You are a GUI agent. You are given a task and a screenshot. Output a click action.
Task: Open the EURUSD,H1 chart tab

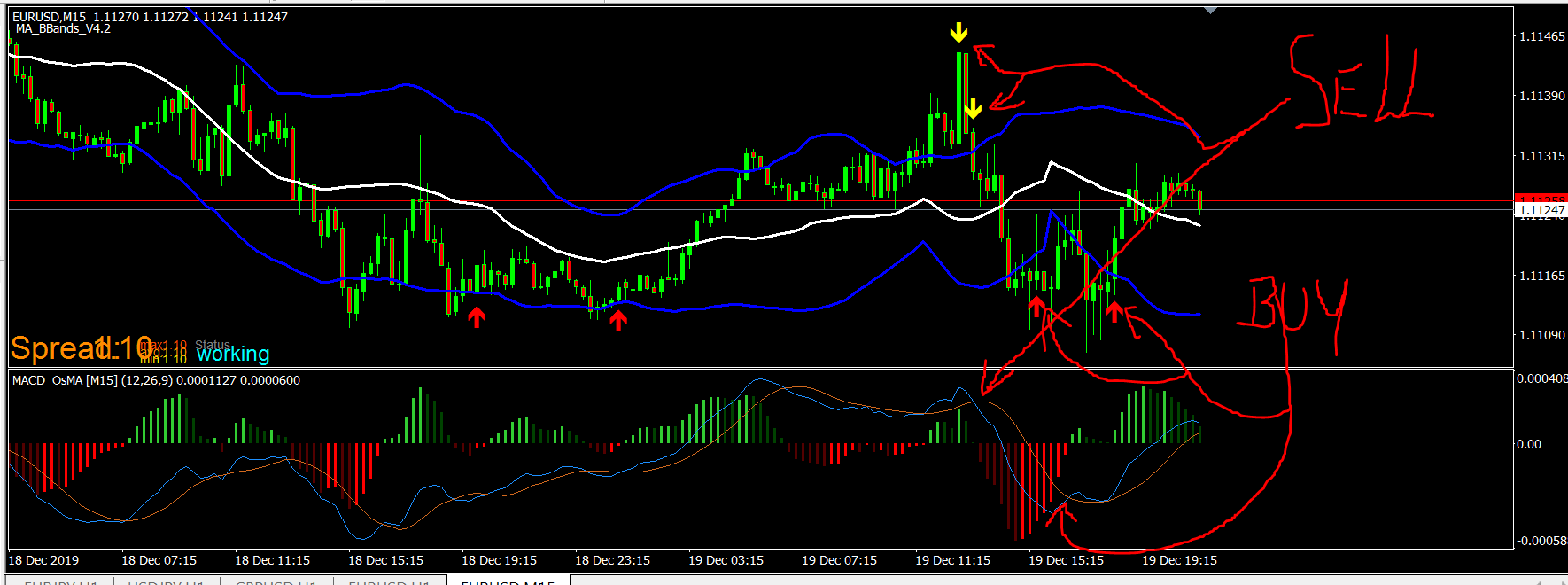pos(389,581)
